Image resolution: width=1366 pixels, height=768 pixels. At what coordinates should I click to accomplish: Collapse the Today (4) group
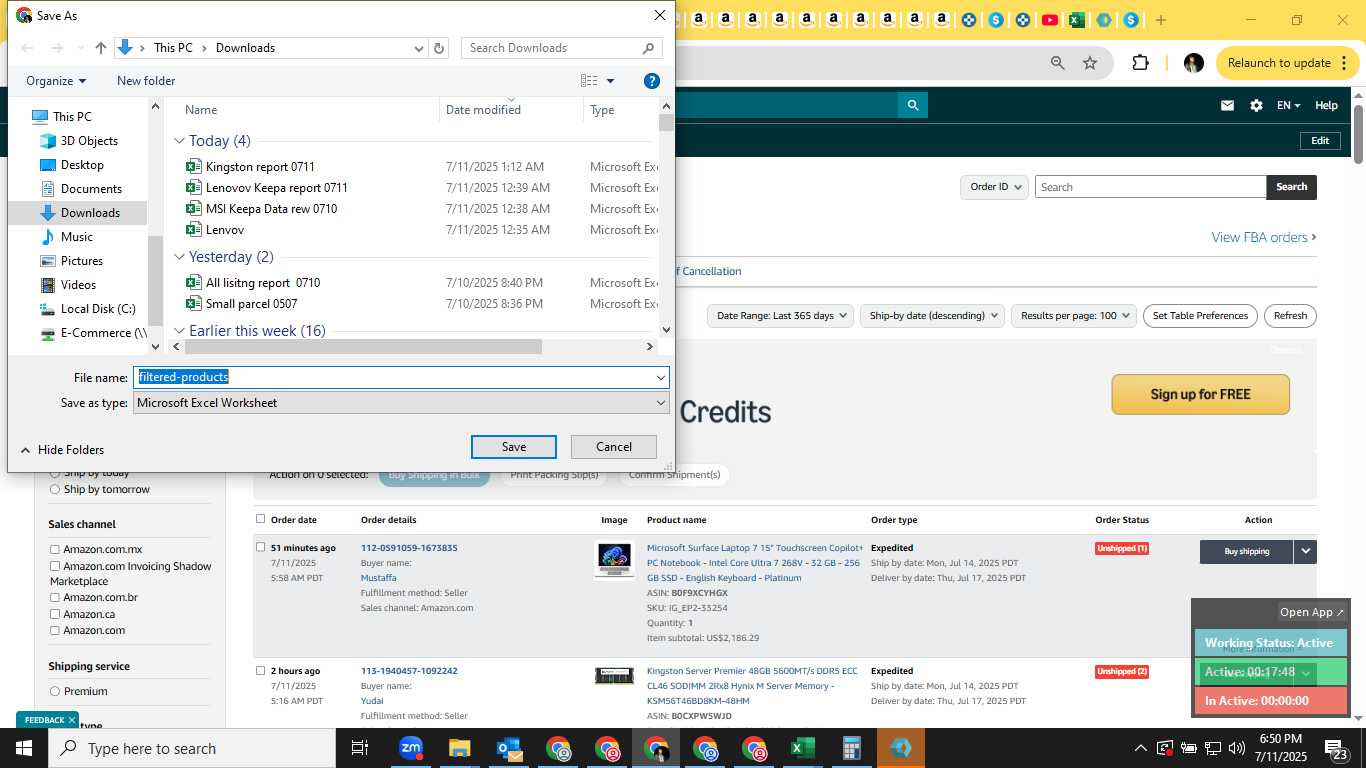[x=180, y=141]
